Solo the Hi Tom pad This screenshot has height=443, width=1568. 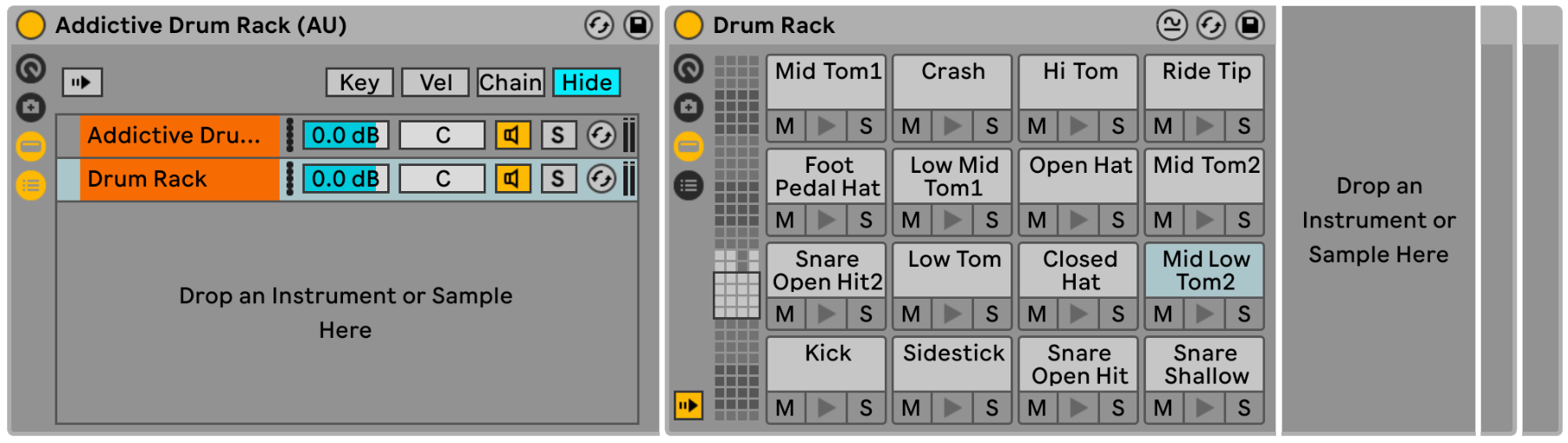pyautogui.click(x=1118, y=126)
